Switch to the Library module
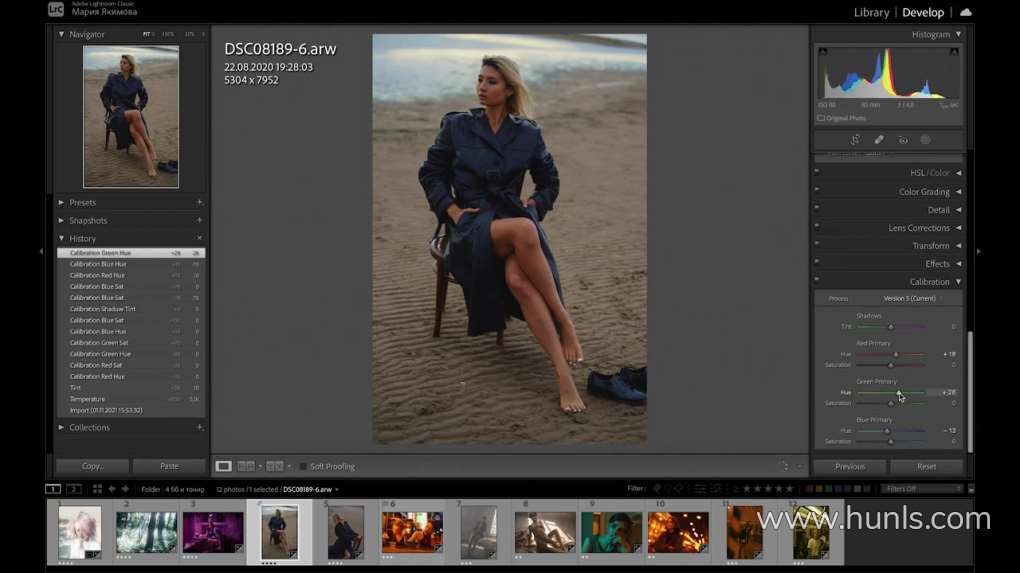1020x573 pixels. click(x=871, y=13)
